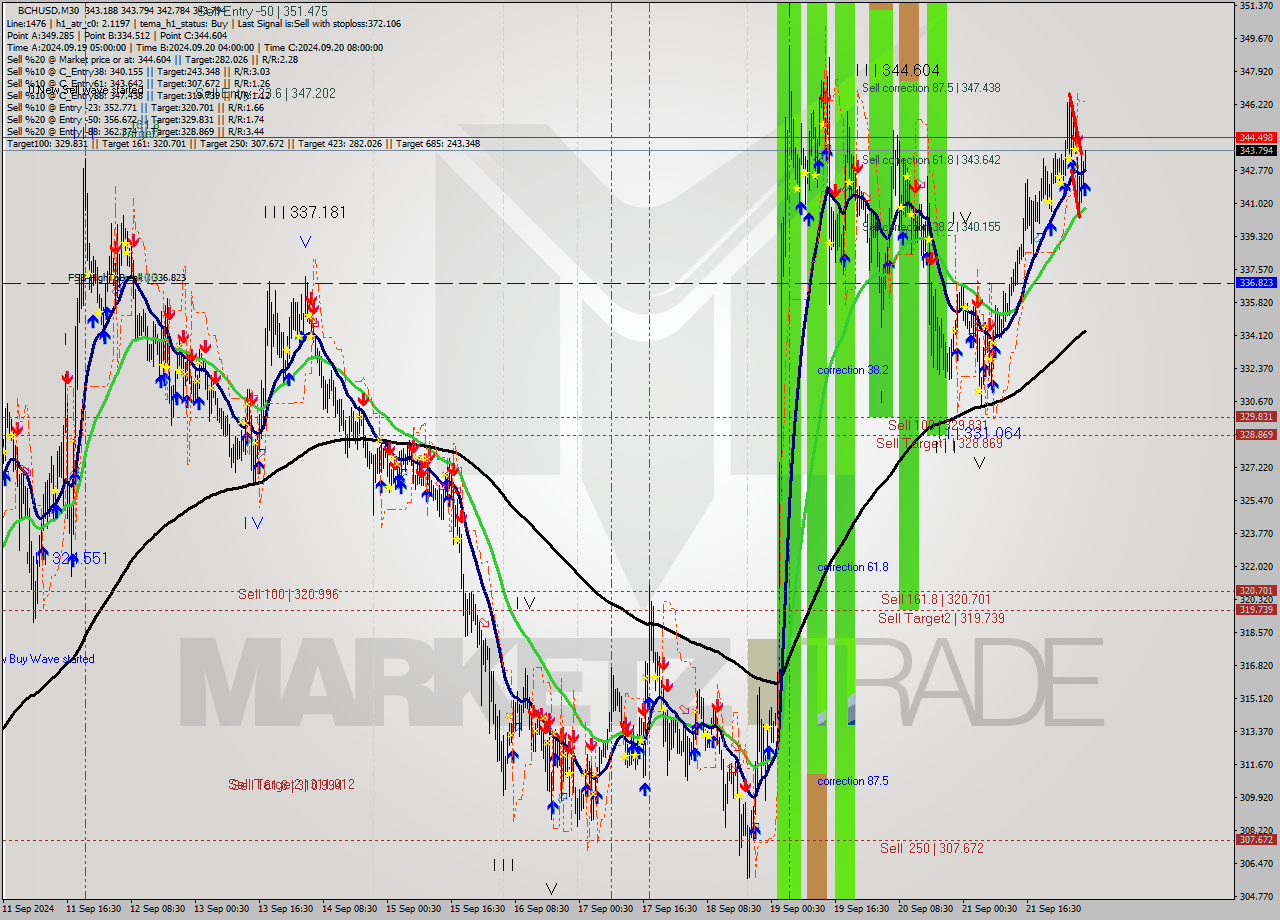Click the red 319.739 price axis tag
1280x920 pixels.
(x=1256, y=609)
